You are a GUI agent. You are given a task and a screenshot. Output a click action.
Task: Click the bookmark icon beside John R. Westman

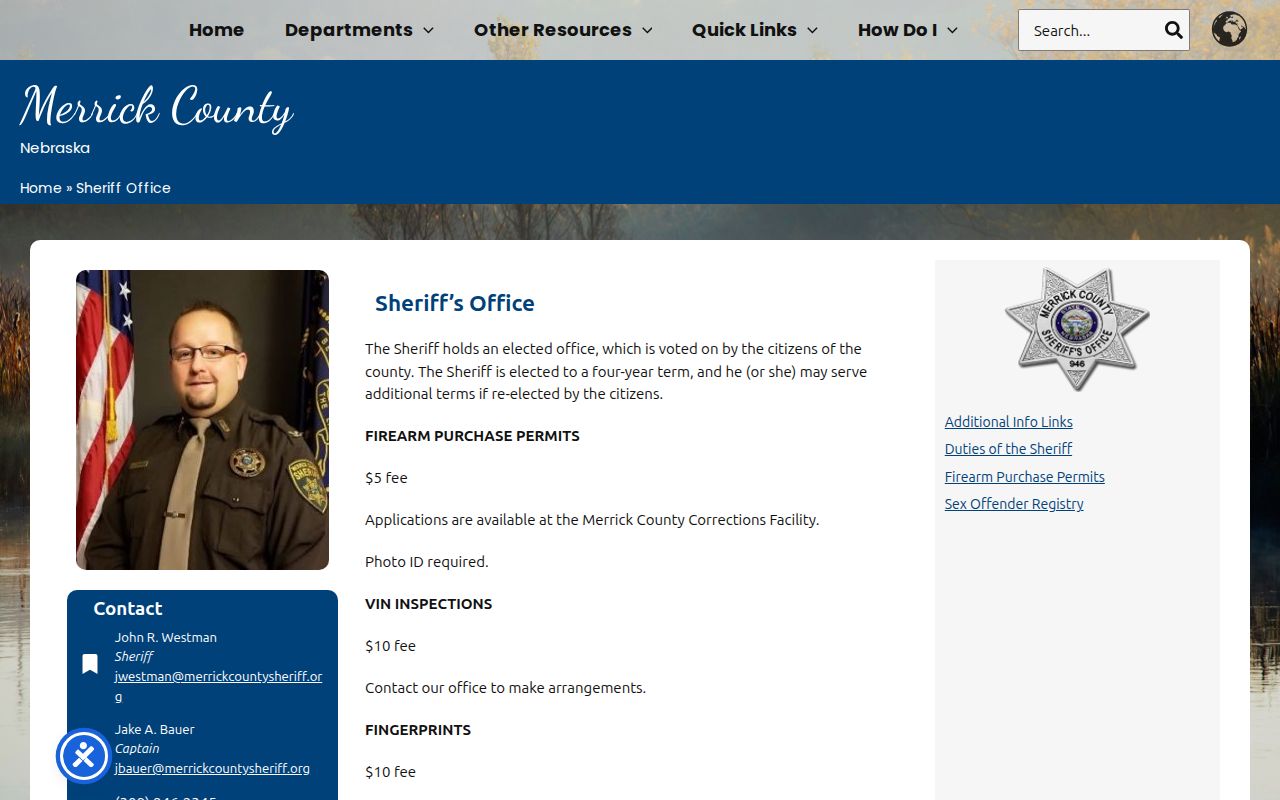click(90, 664)
